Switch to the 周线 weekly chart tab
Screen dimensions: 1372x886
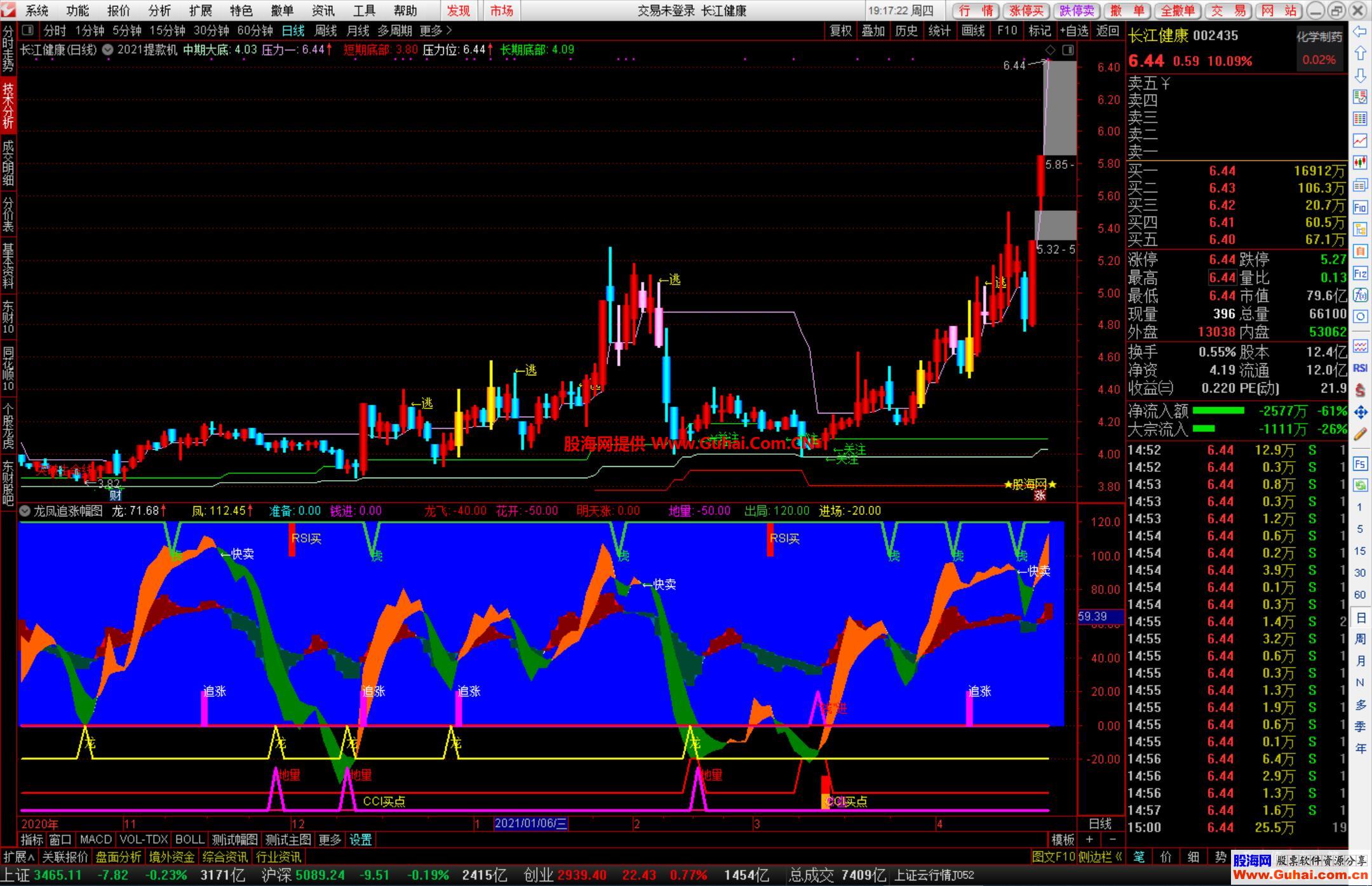(326, 30)
